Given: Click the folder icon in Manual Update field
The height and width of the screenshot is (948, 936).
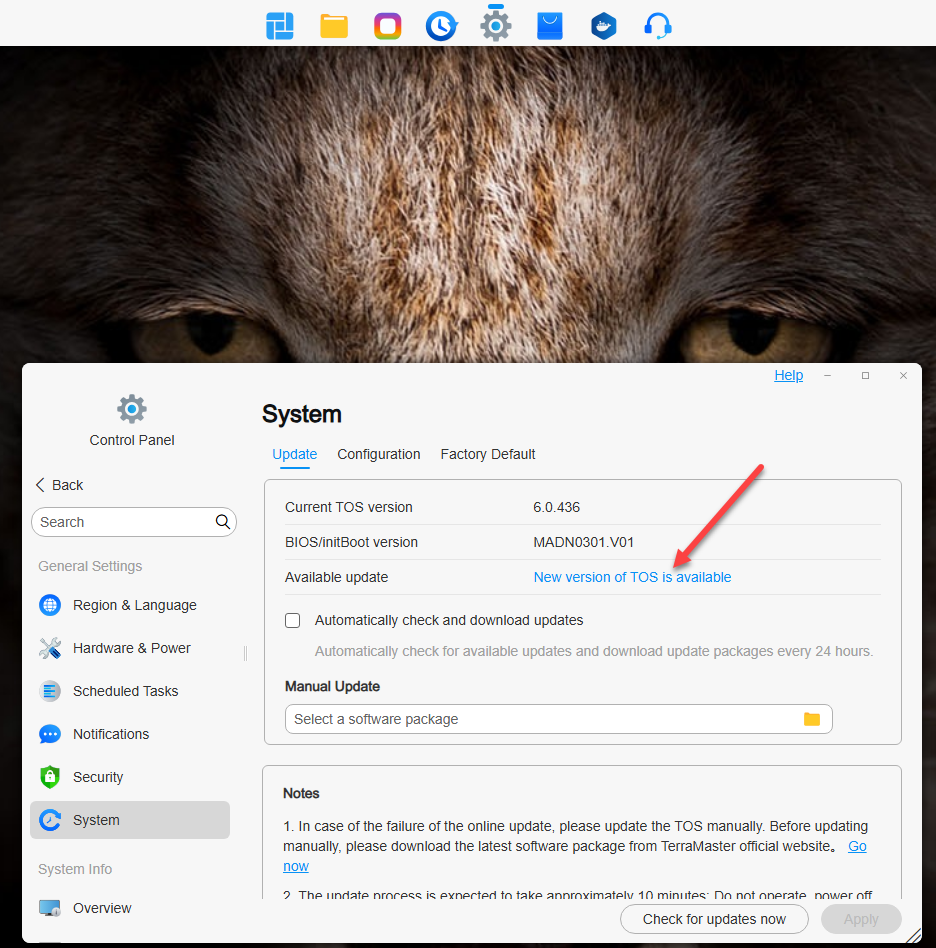Looking at the screenshot, I should [x=811, y=719].
